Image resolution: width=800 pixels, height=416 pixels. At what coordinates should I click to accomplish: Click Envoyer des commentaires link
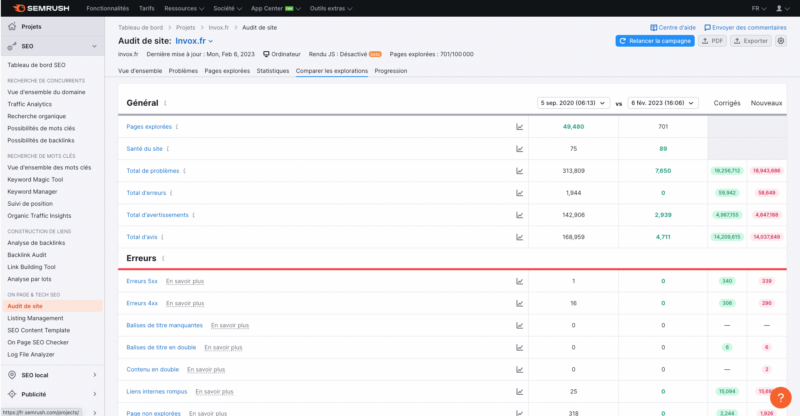click(745, 28)
